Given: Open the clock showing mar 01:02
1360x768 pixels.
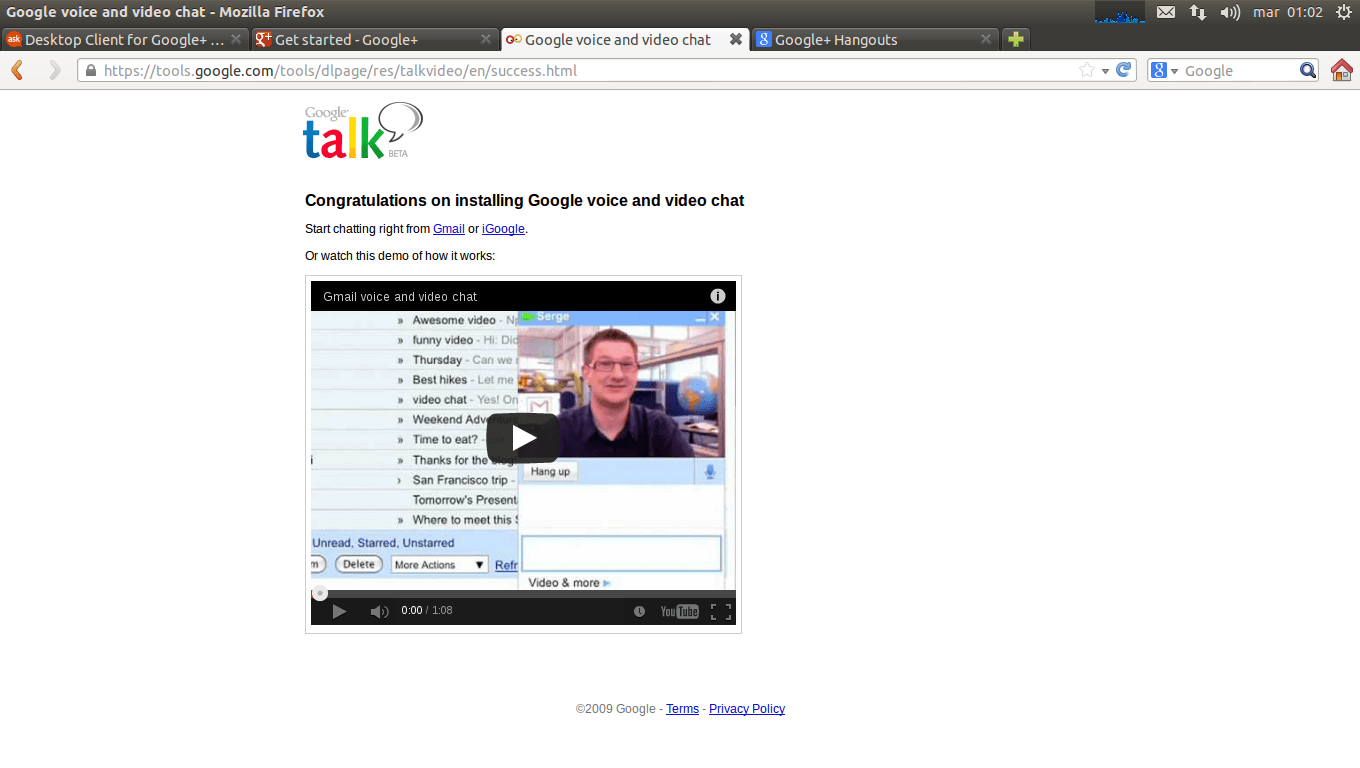Looking at the screenshot, I should (x=1288, y=12).
